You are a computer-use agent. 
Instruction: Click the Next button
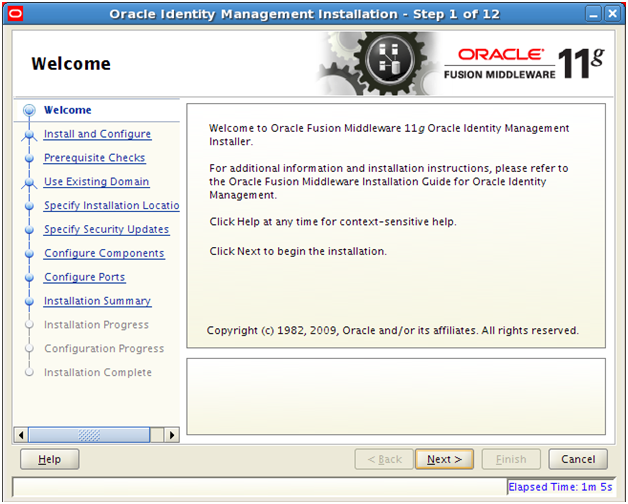click(444, 459)
